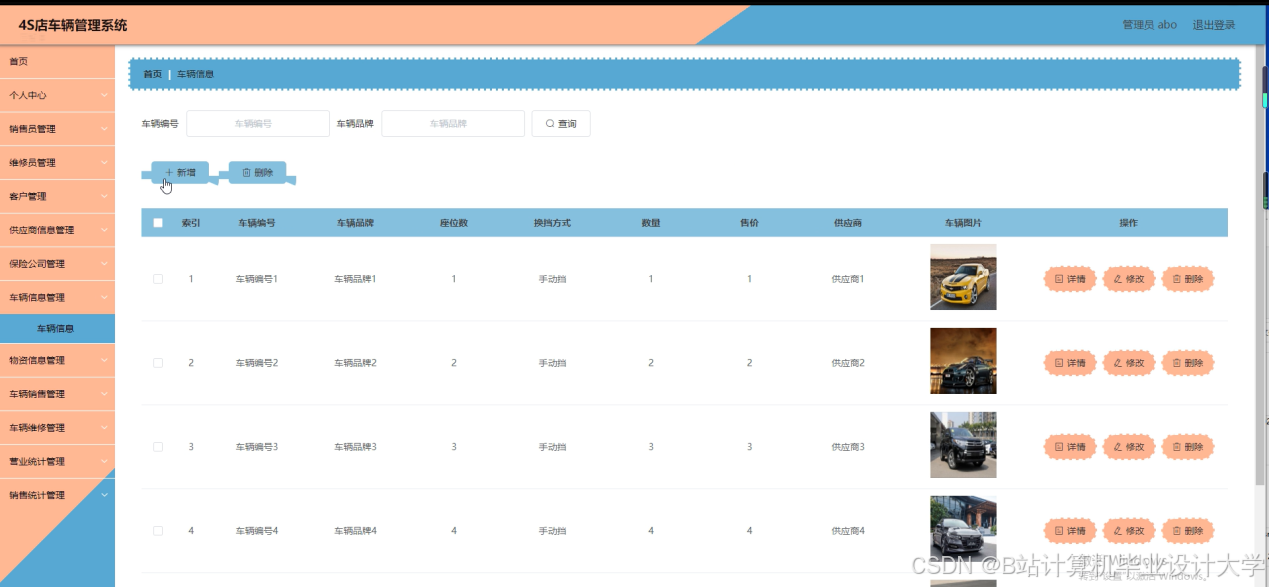
Task: Expand the 销售统计管理 chevron
Action: pos(105,495)
